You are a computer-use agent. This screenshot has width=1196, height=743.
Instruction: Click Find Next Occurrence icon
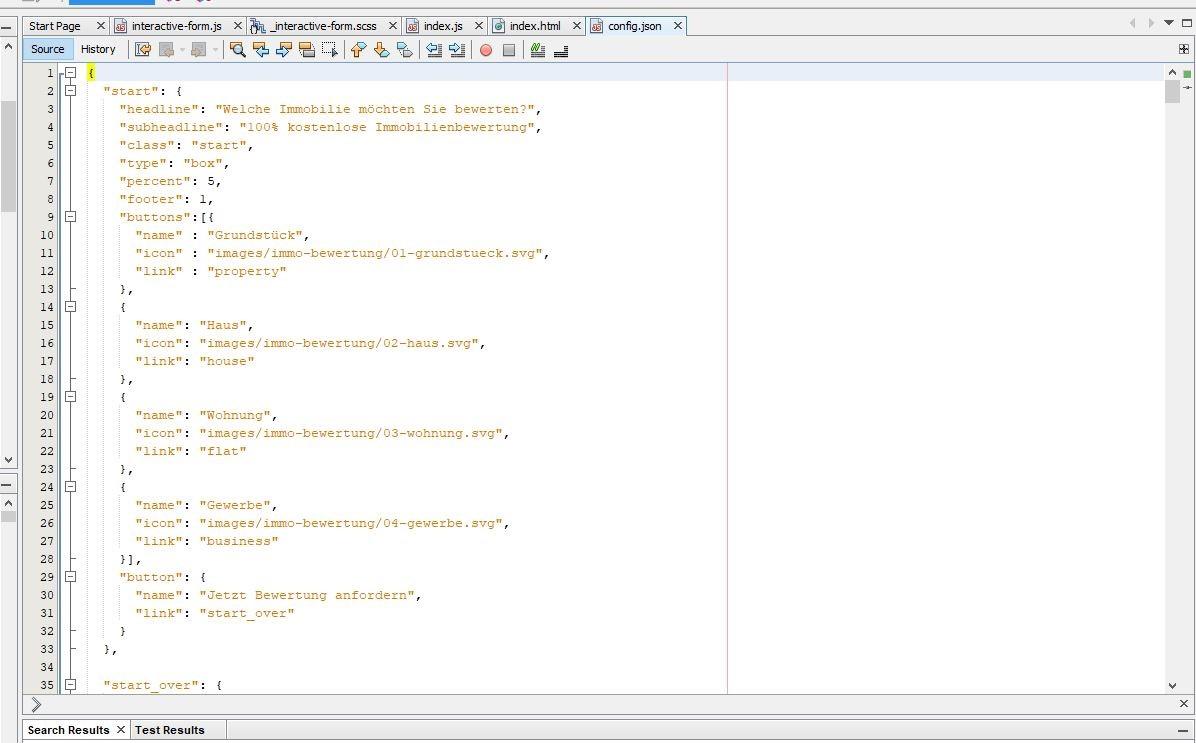tap(284, 49)
